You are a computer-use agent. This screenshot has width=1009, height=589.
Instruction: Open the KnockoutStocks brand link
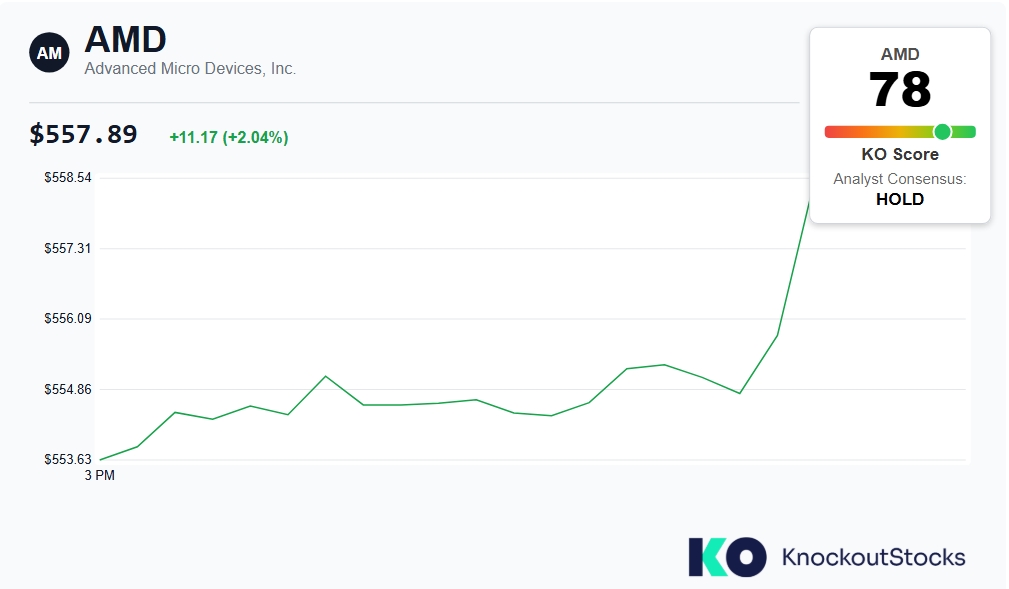[x=873, y=557]
